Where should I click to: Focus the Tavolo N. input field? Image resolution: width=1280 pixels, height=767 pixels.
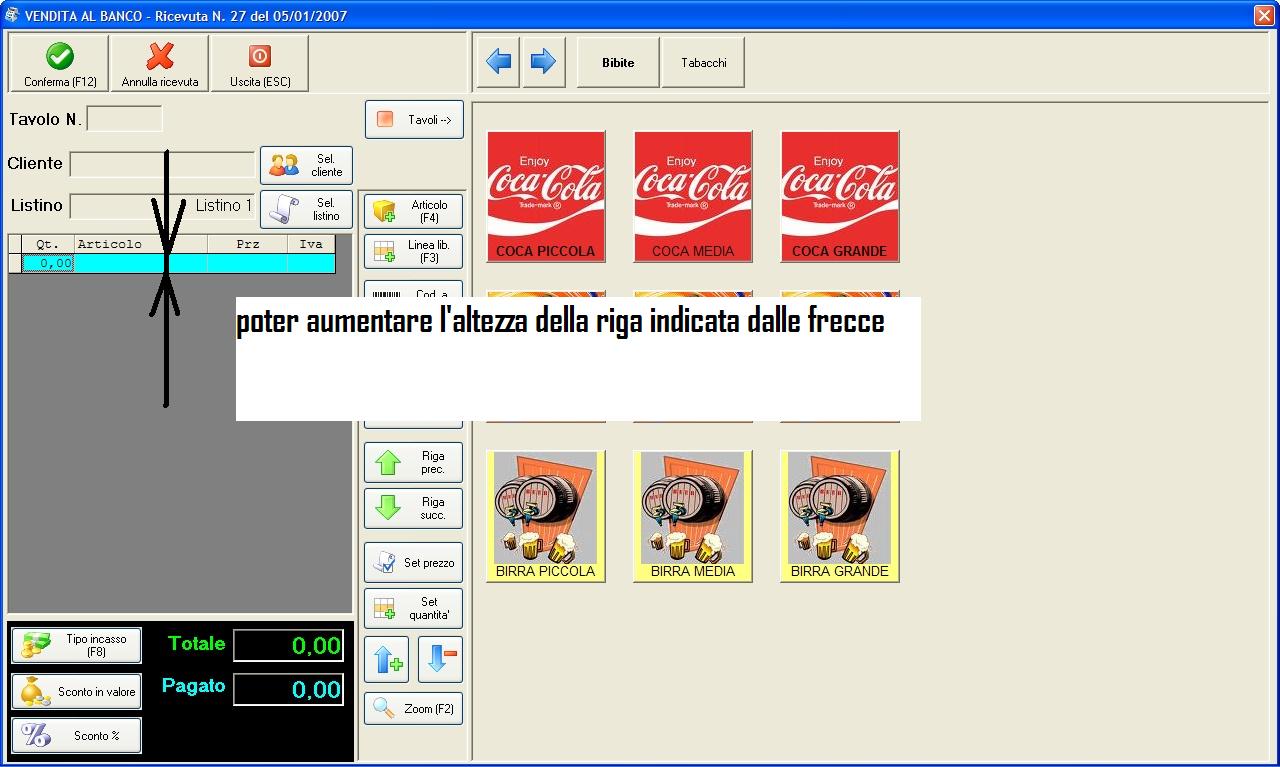(125, 119)
